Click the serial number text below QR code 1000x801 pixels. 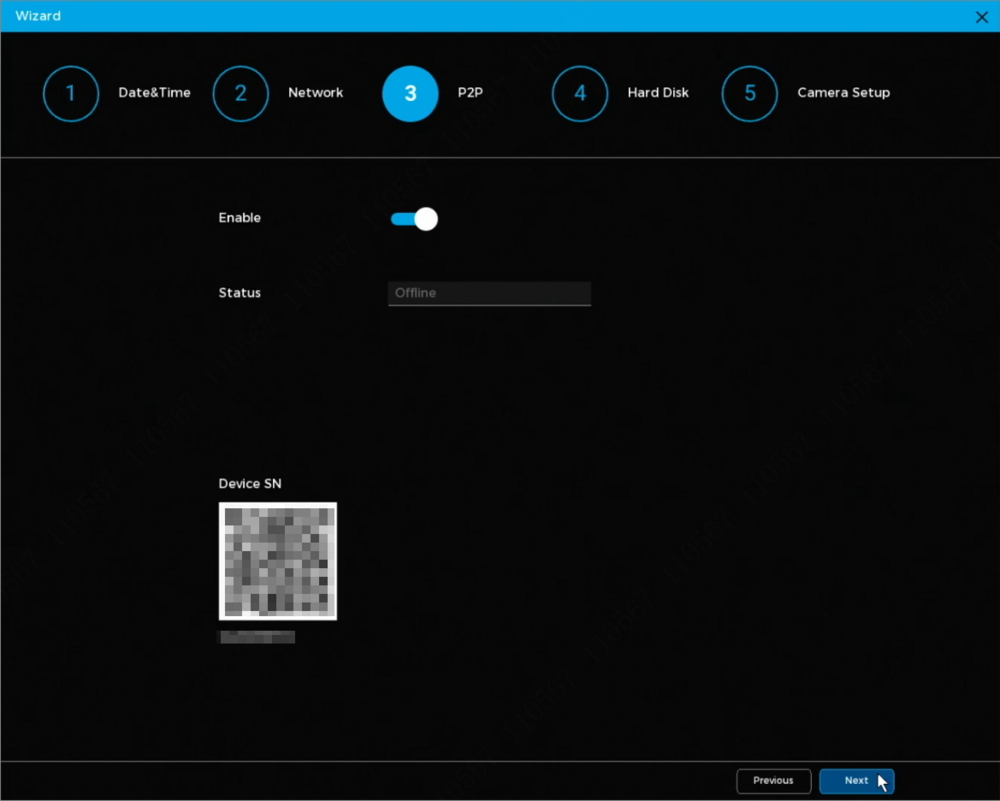click(x=257, y=637)
